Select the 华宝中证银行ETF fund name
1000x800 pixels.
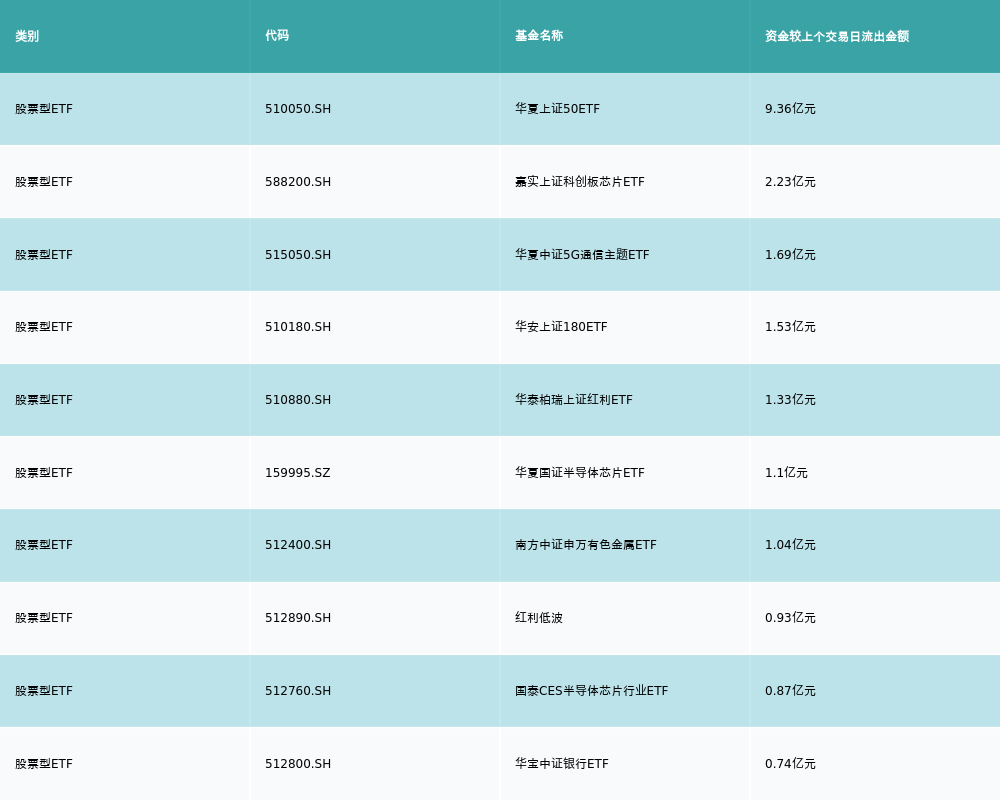pyautogui.click(x=562, y=764)
